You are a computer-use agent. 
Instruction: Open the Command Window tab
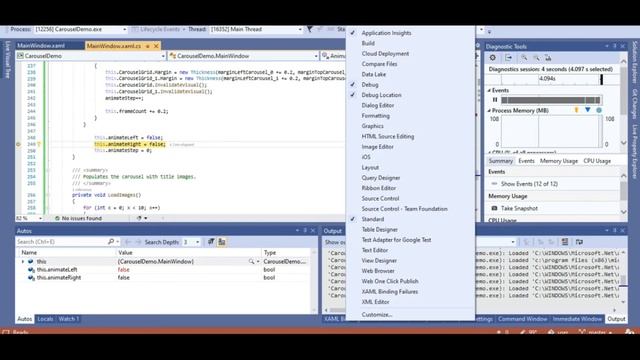click(x=522, y=319)
